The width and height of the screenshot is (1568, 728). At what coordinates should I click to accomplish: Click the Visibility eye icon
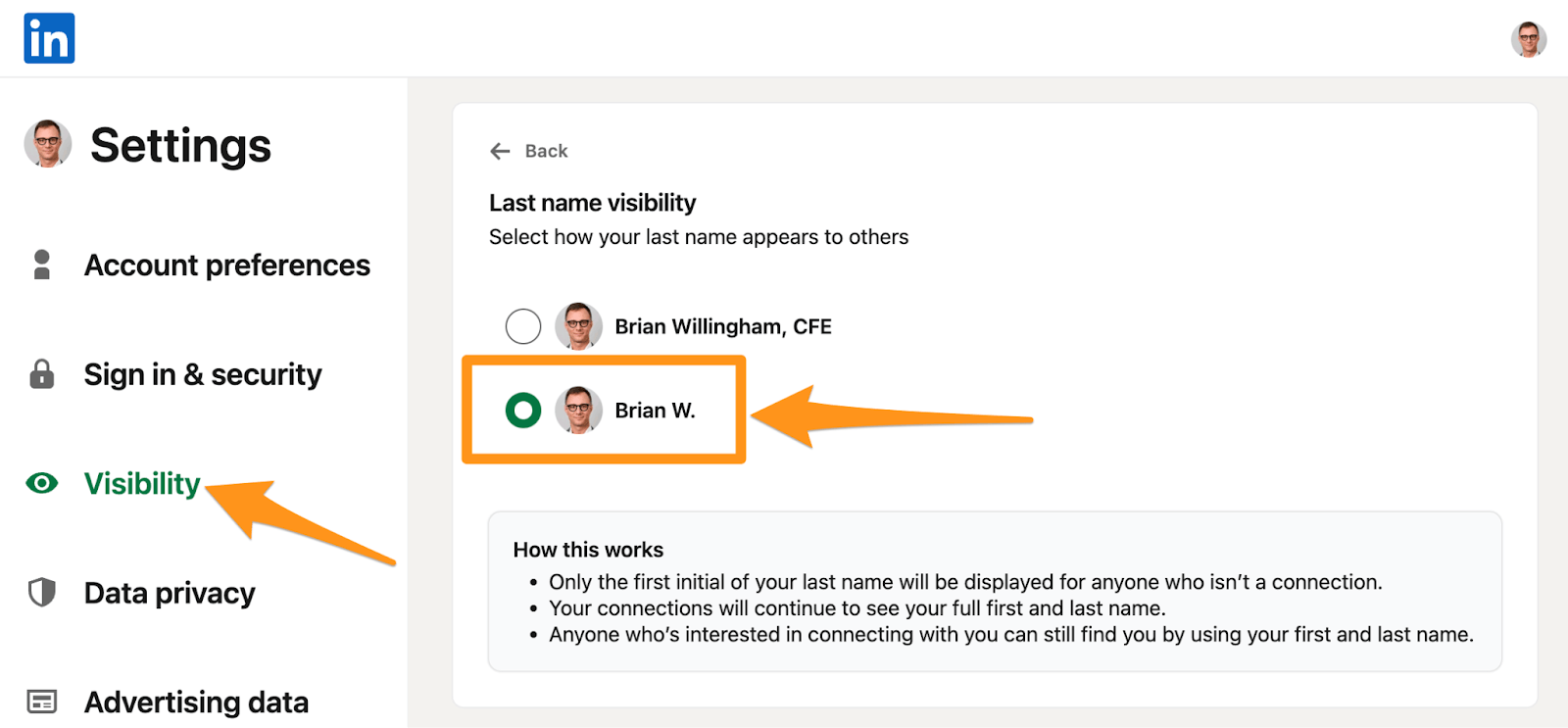[41, 483]
